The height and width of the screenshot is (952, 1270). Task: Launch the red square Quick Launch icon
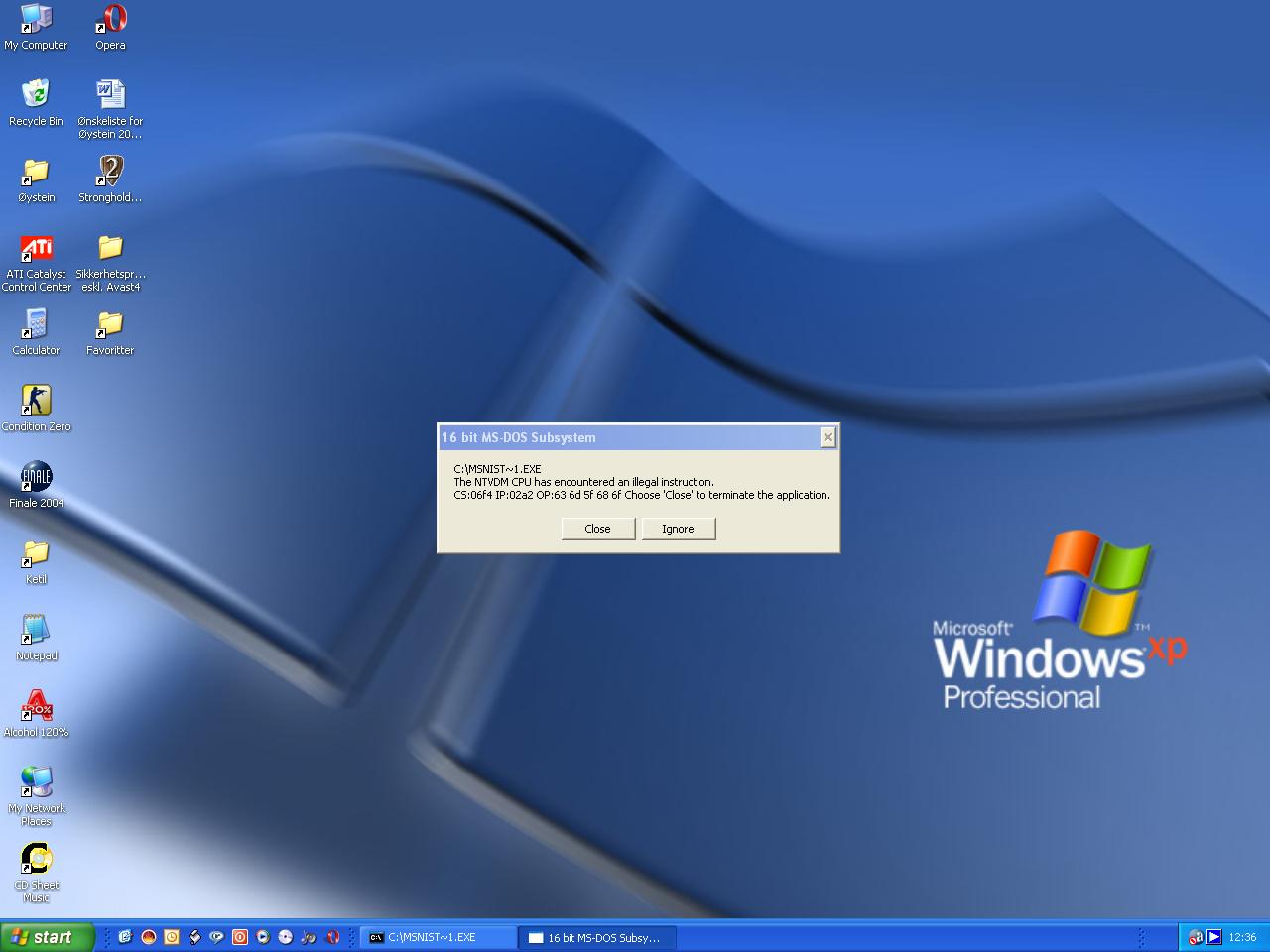click(239, 937)
